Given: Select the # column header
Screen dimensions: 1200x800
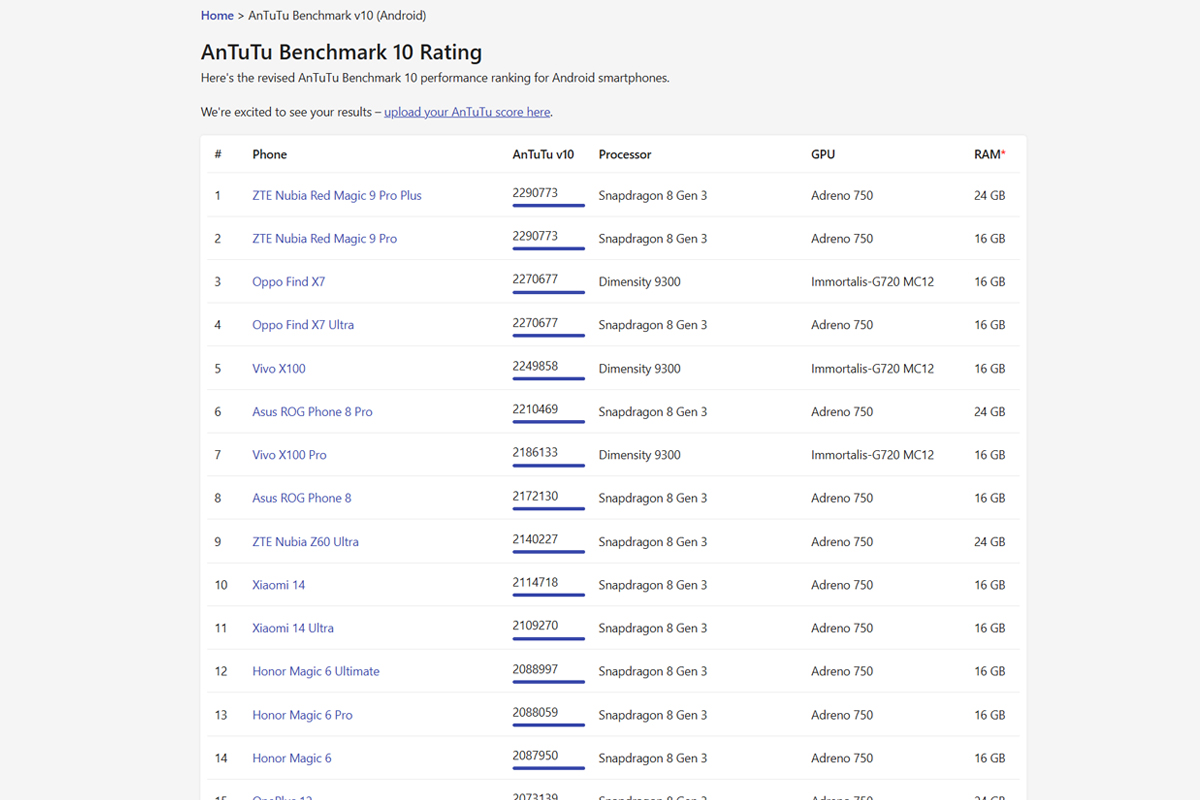Looking at the screenshot, I should (x=218, y=155).
